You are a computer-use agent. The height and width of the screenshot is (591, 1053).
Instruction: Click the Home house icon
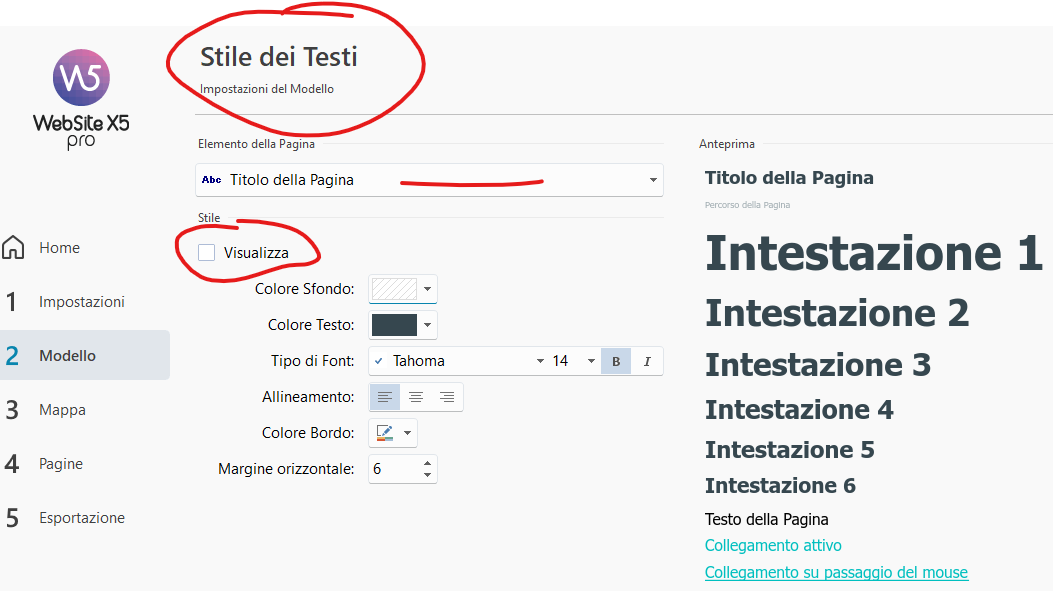pos(13,247)
